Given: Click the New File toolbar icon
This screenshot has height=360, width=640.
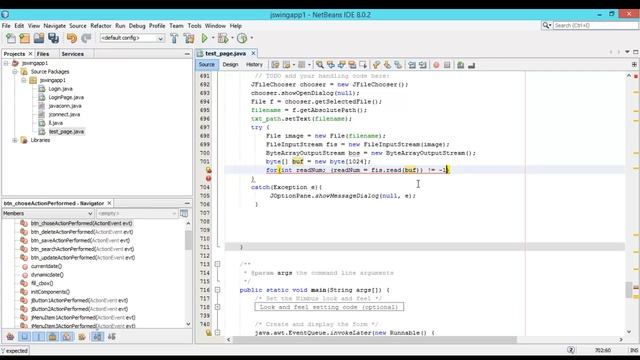Looking at the screenshot, I should pyautogui.click(x=11, y=38).
